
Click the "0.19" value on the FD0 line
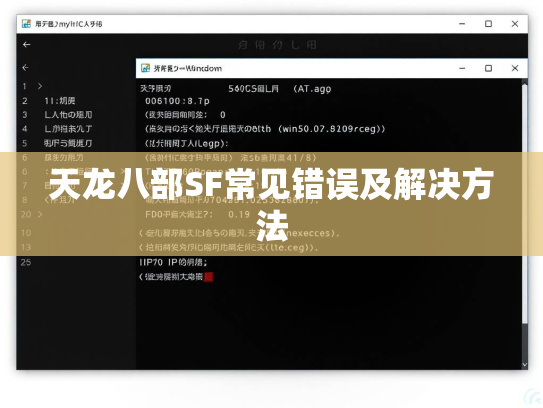pyautogui.click(x=239, y=214)
